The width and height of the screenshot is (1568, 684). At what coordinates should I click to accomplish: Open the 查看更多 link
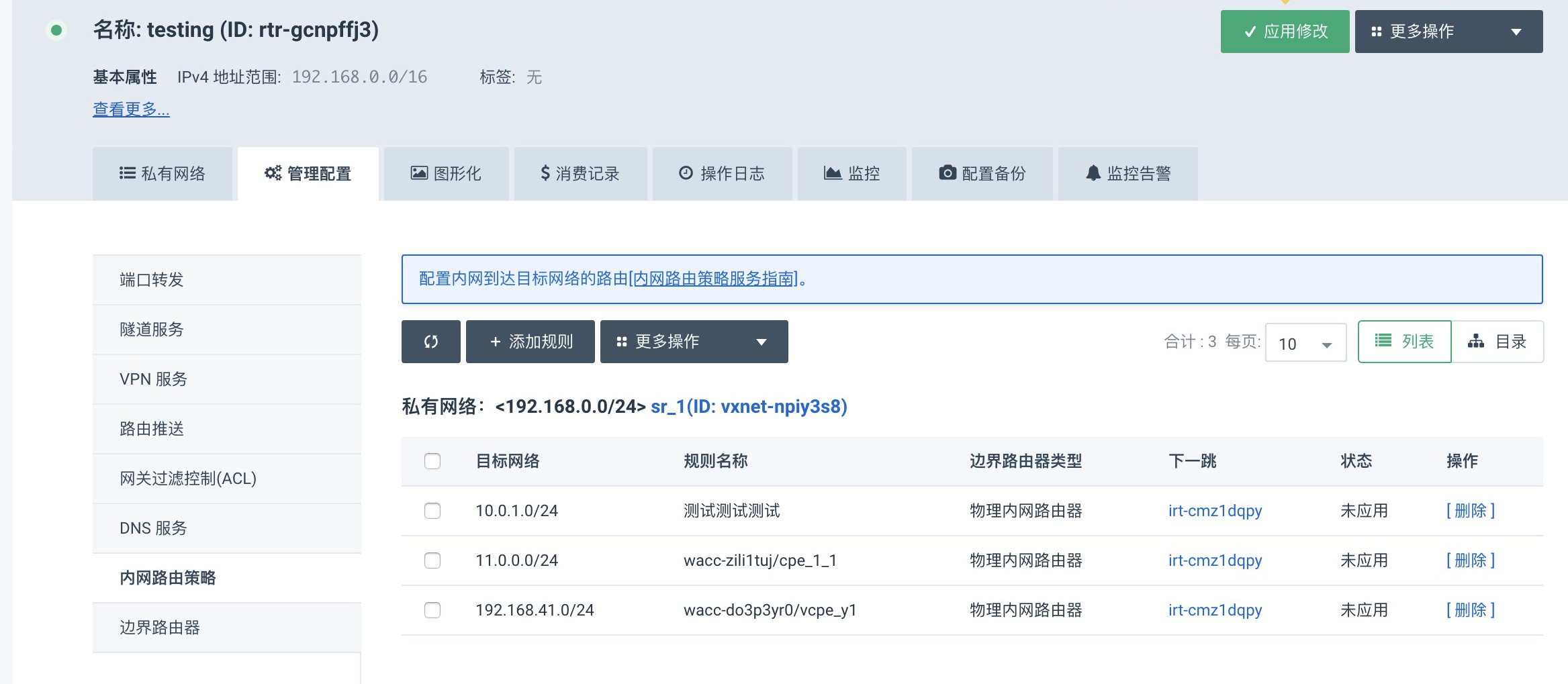(x=131, y=109)
